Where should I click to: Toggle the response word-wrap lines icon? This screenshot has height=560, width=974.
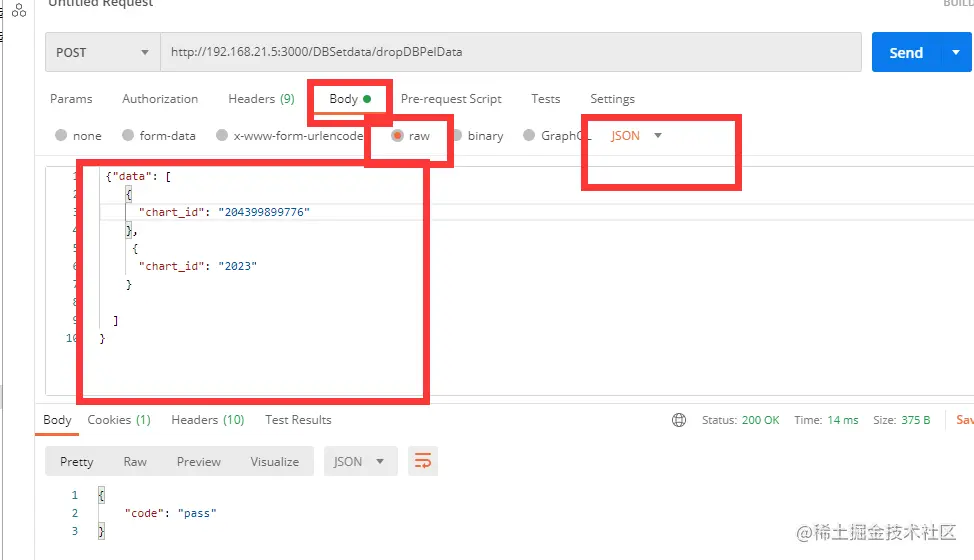(423, 461)
